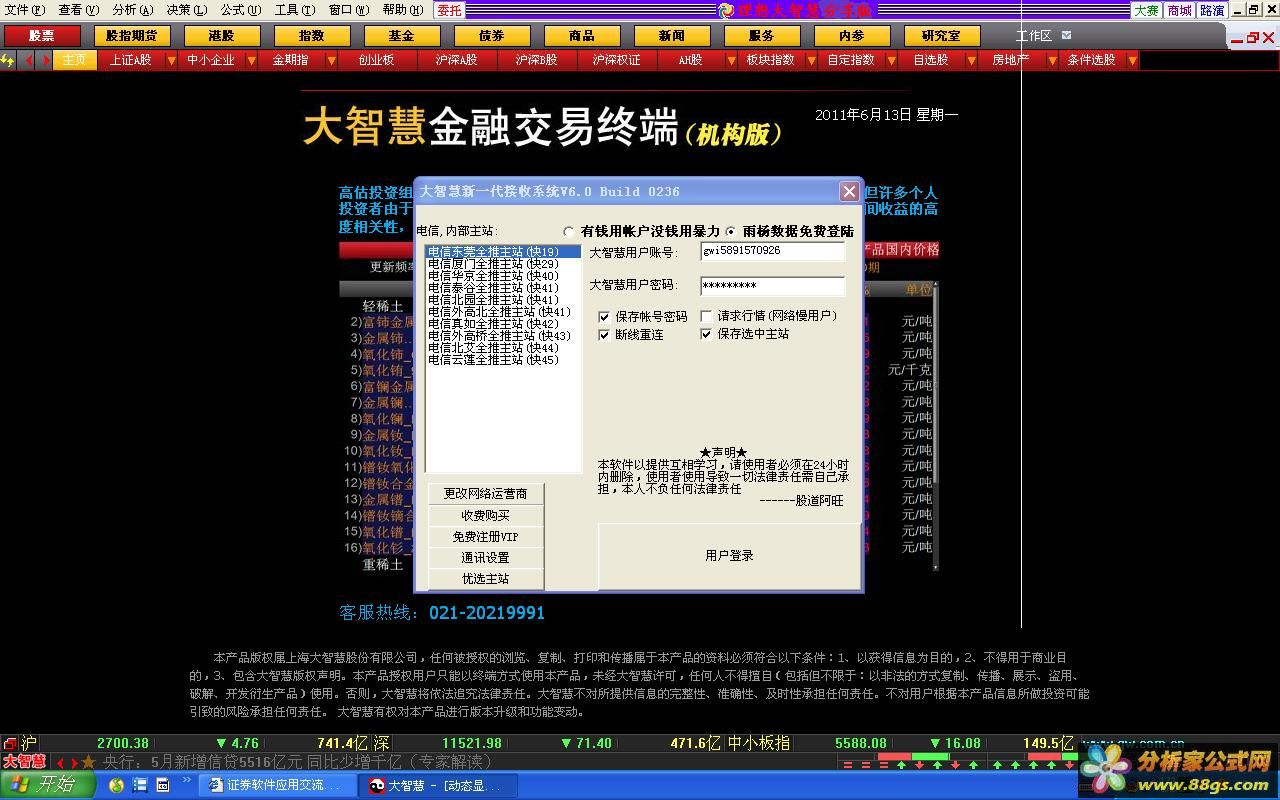Open the 分析 menu

tap(133, 10)
